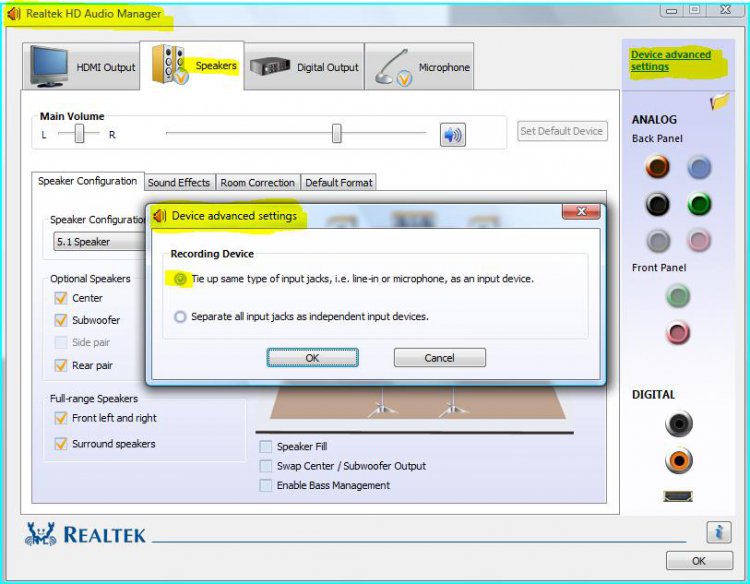Click the orange digital coaxial jack
The height and width of the screenshot is (584, 750).
[679, 460]
